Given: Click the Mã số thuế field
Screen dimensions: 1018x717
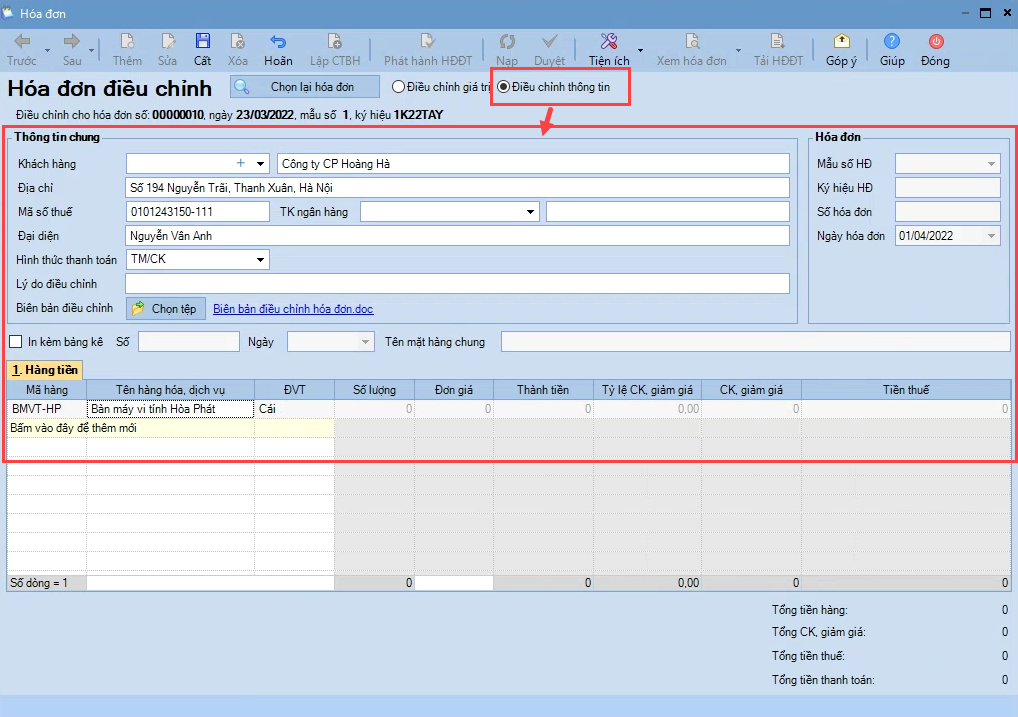Looking at the screenshot, I should [197, 212].
